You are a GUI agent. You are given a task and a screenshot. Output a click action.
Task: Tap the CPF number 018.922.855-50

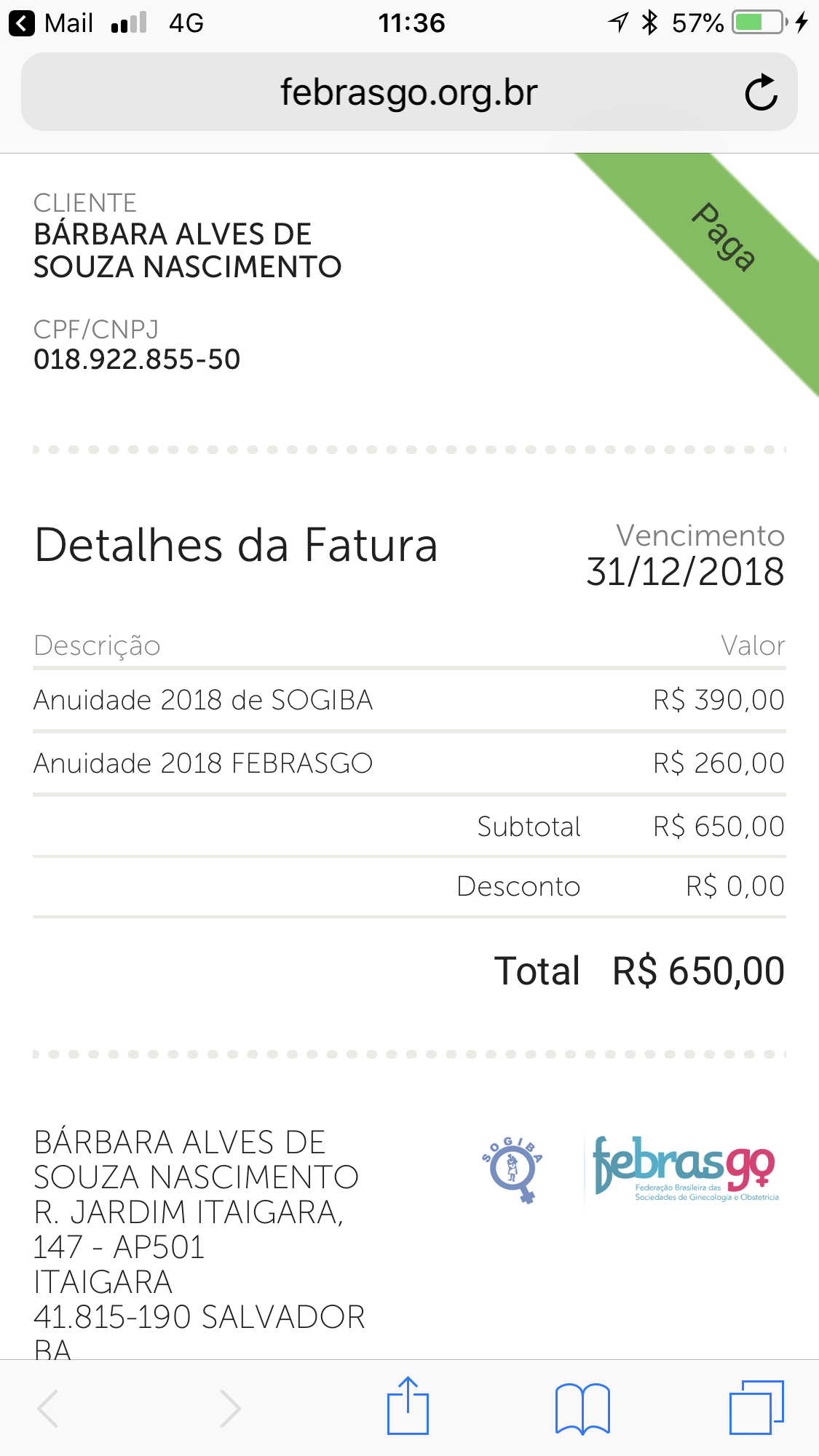click(x=137, y=359)
